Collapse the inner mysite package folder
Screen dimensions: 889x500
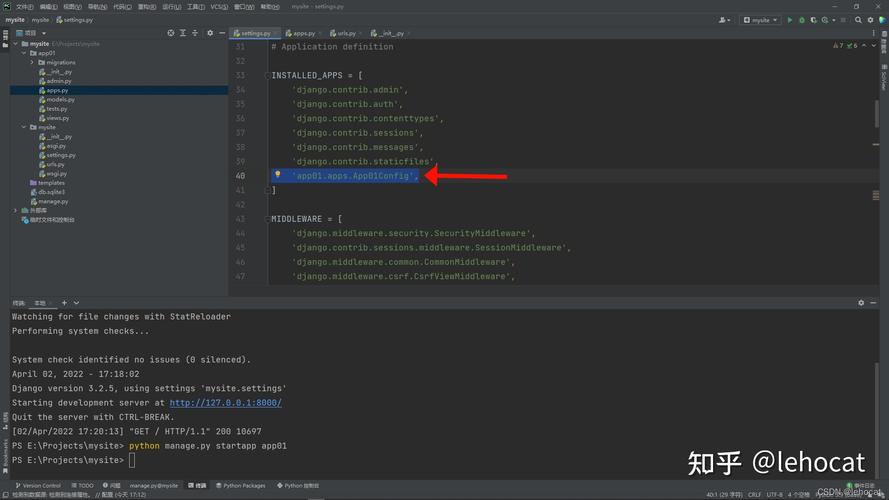24,127
